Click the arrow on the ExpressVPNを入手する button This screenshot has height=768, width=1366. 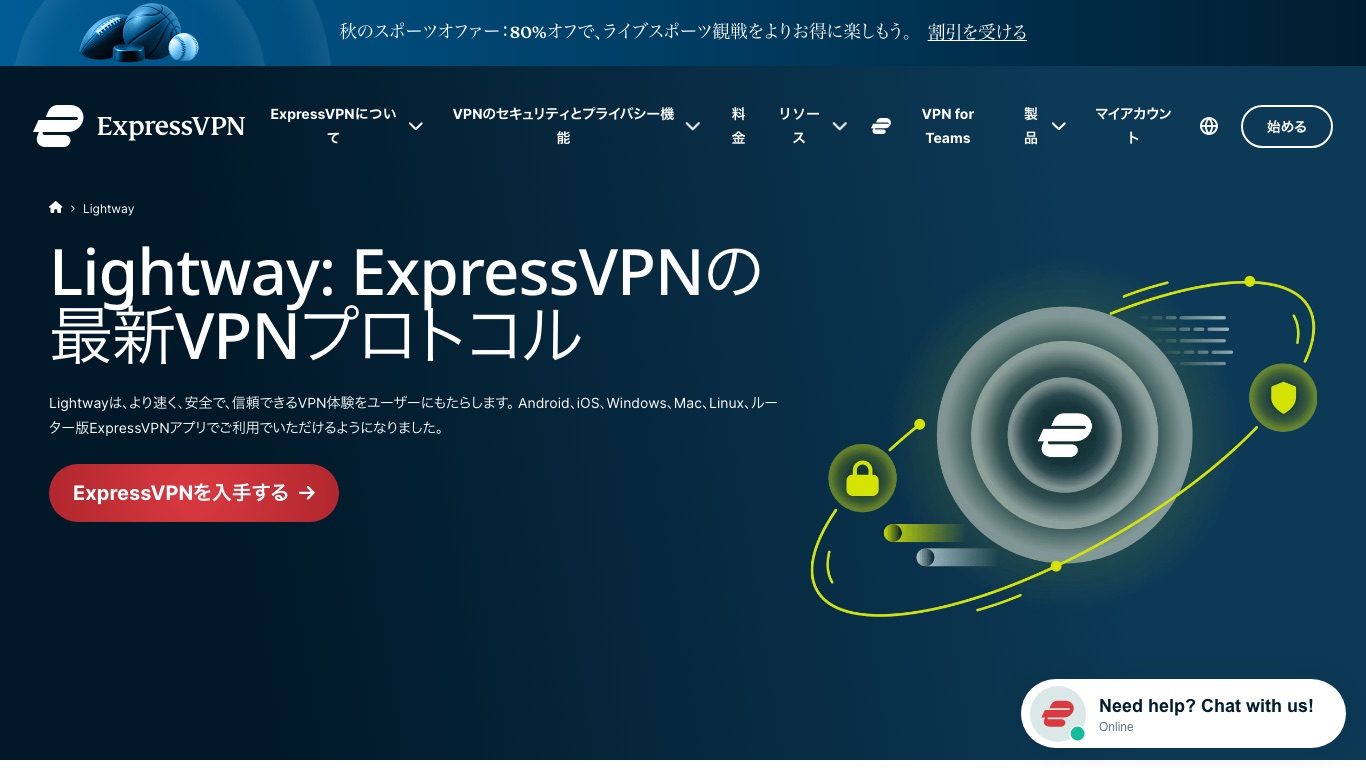point(307,493)
